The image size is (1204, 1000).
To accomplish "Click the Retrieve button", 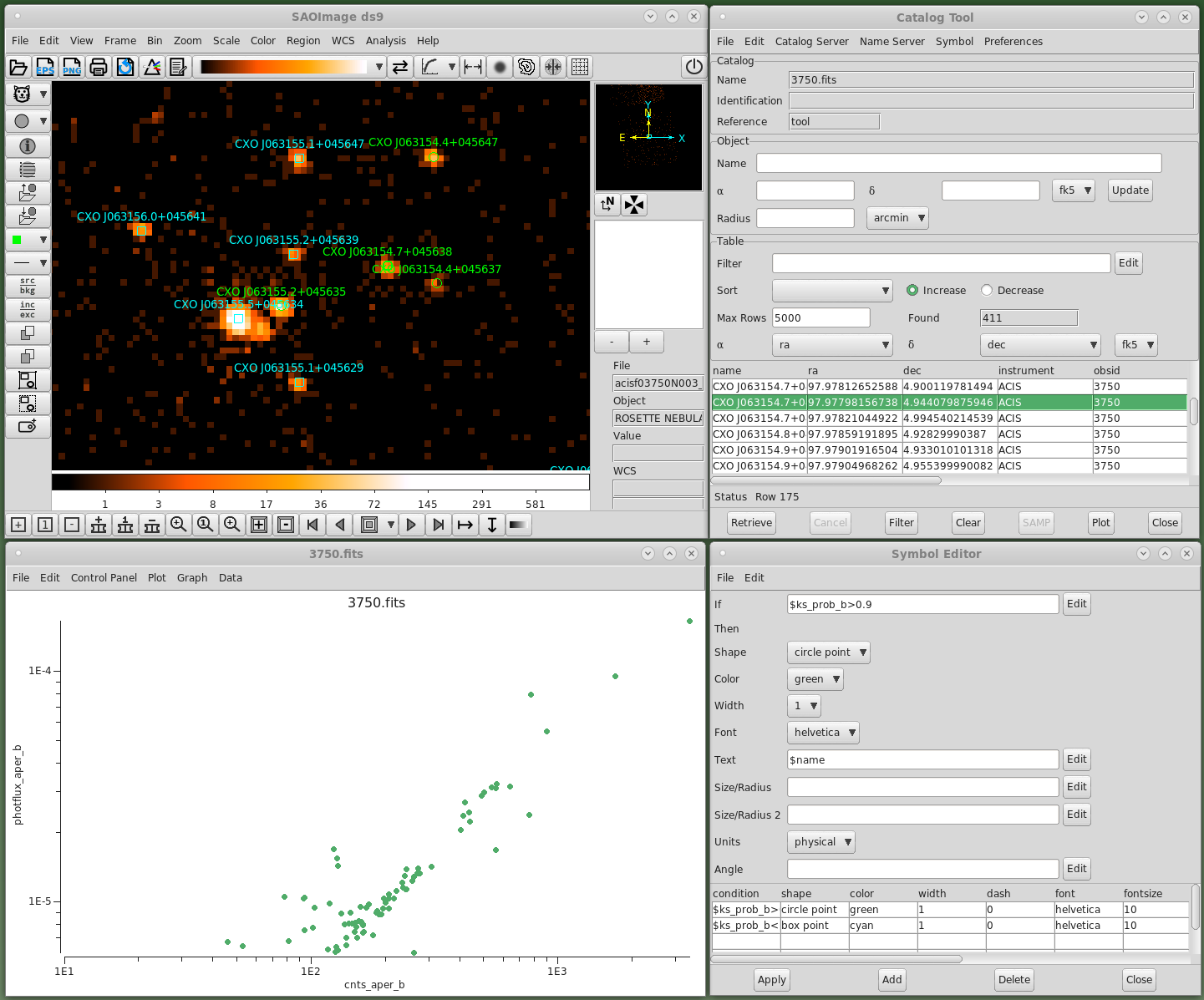I will point(751,523).
